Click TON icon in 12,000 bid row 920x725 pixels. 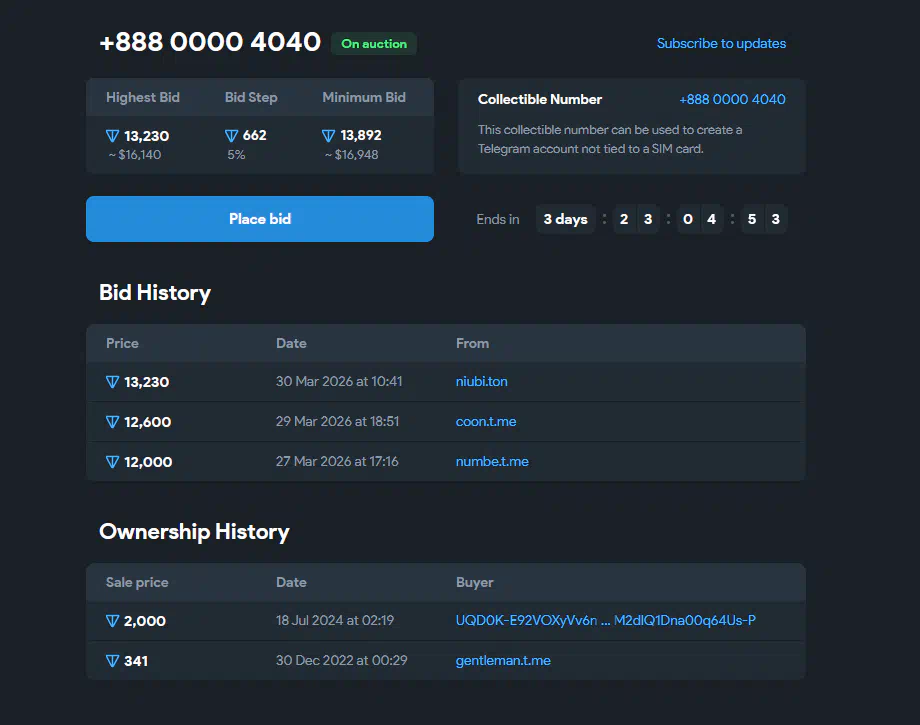(113, 462)
